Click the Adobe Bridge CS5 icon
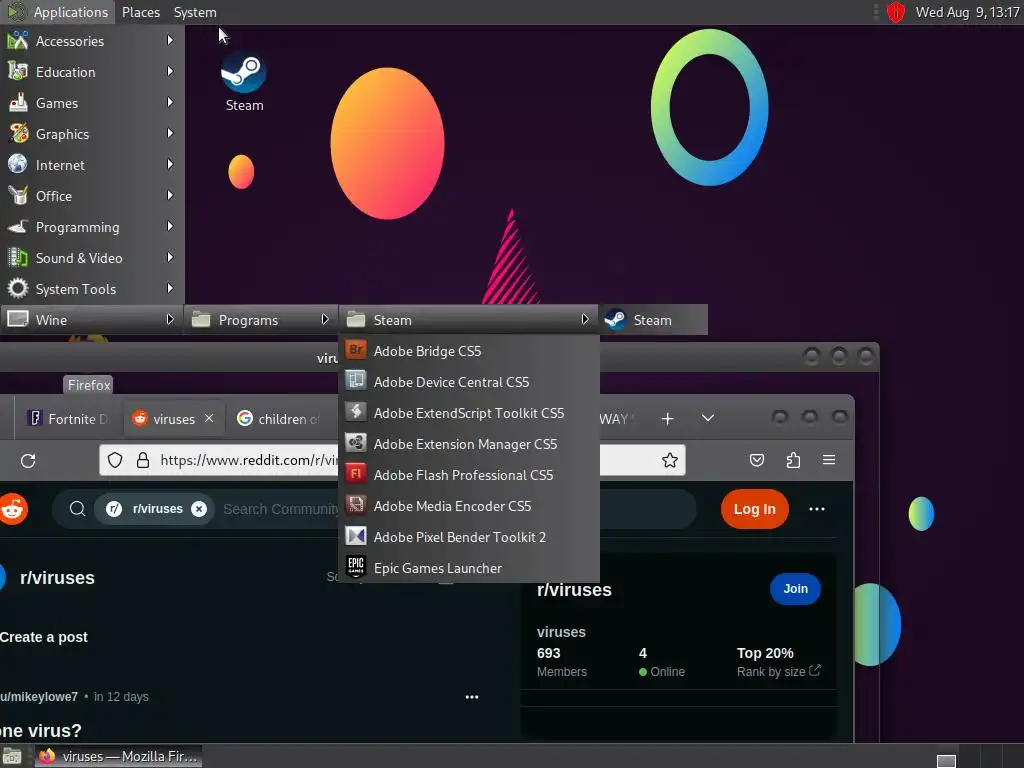 click(356, 350)
